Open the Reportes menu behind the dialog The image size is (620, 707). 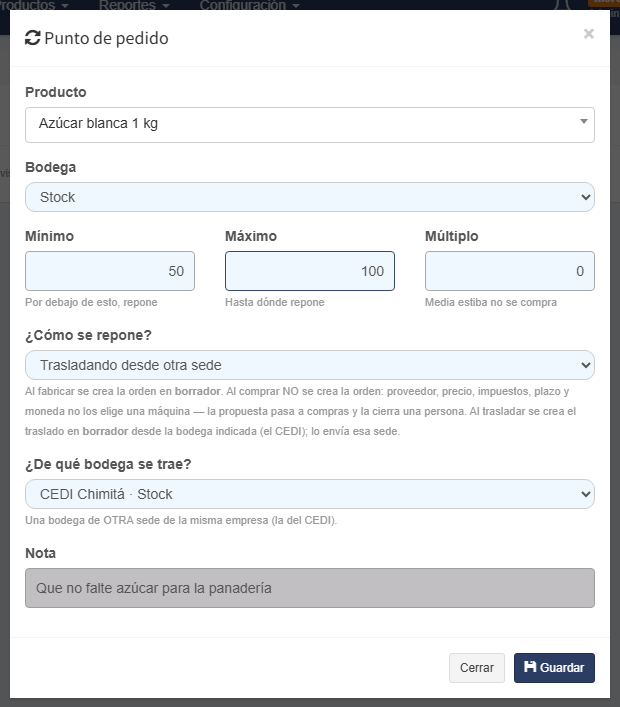pyautogui.click(x=134, y=5)
